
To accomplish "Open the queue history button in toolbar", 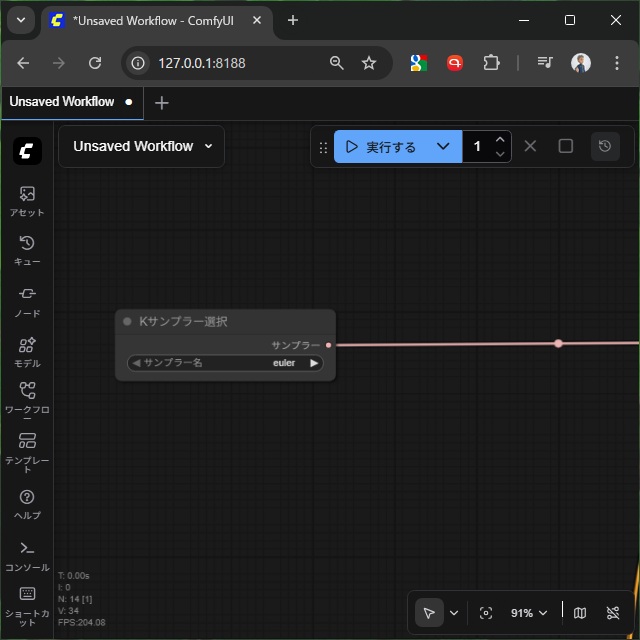I will pos(605,147).
